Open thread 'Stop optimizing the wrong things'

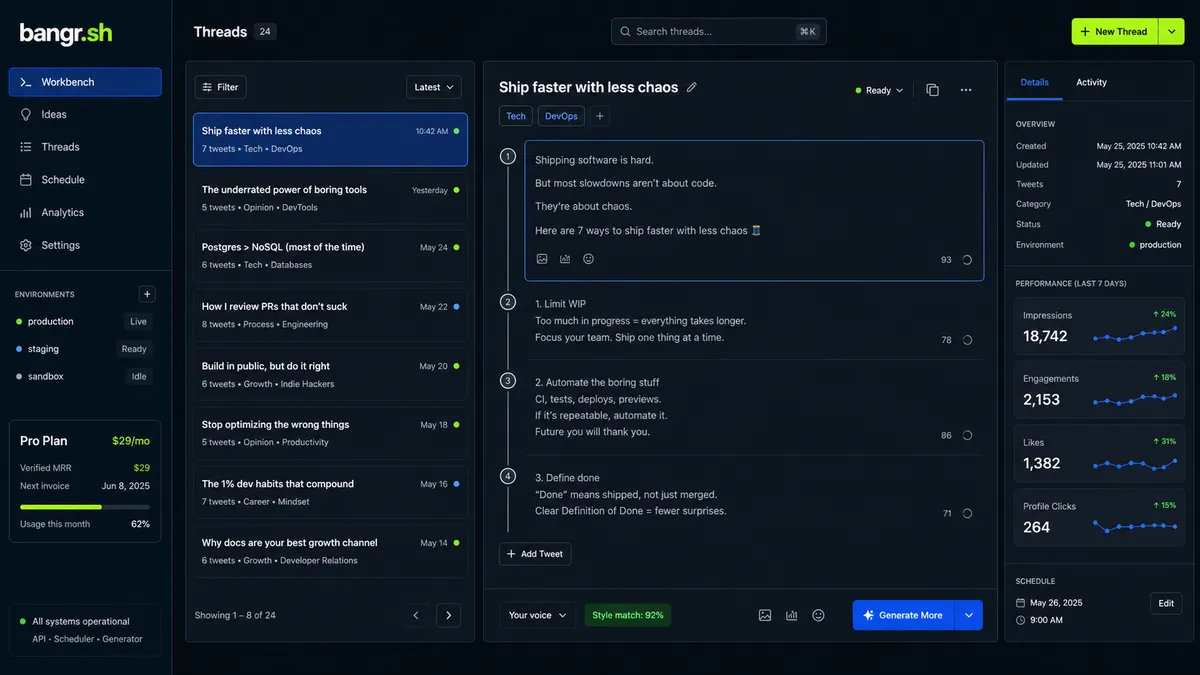tap(330, 432)
